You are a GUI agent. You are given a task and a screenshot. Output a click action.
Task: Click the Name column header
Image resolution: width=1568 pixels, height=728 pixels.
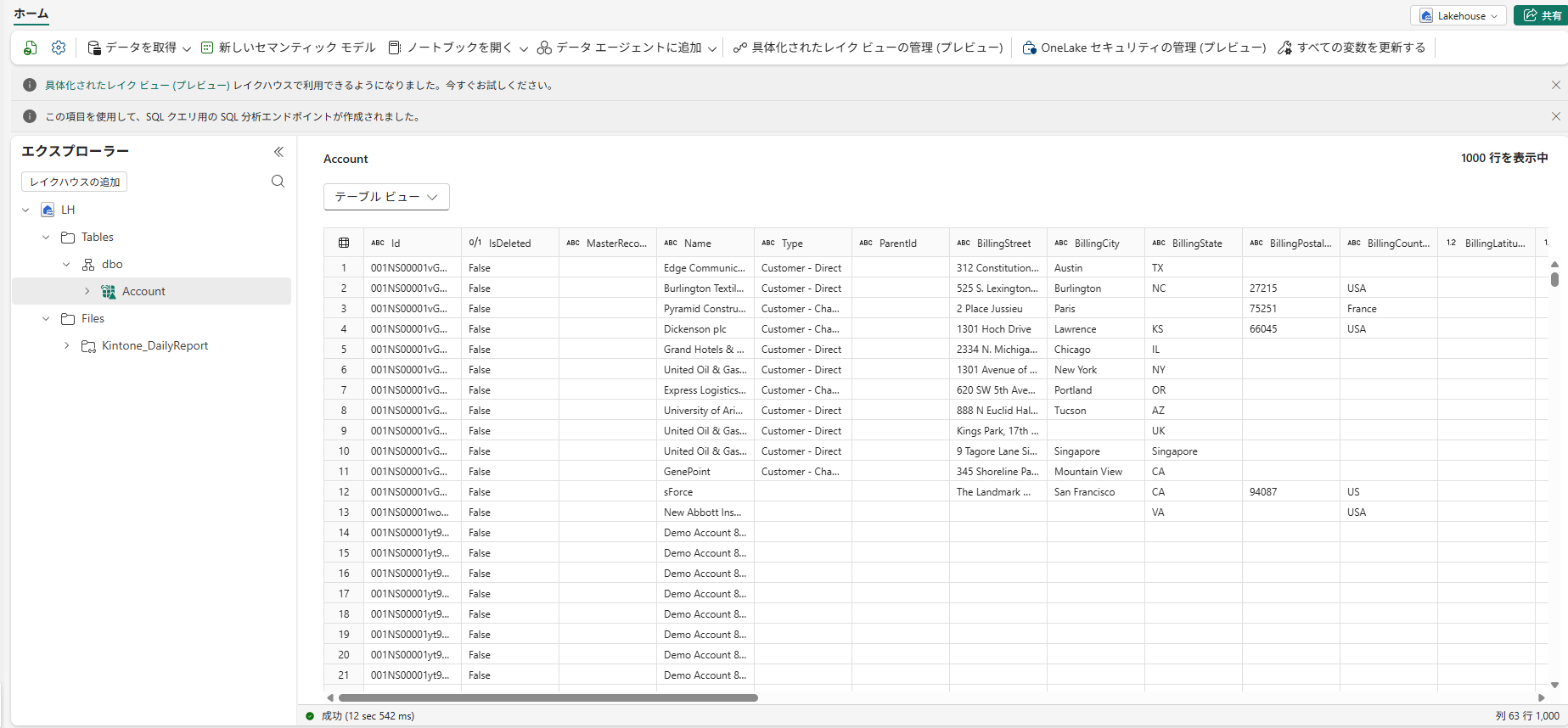tap(705, 243)
